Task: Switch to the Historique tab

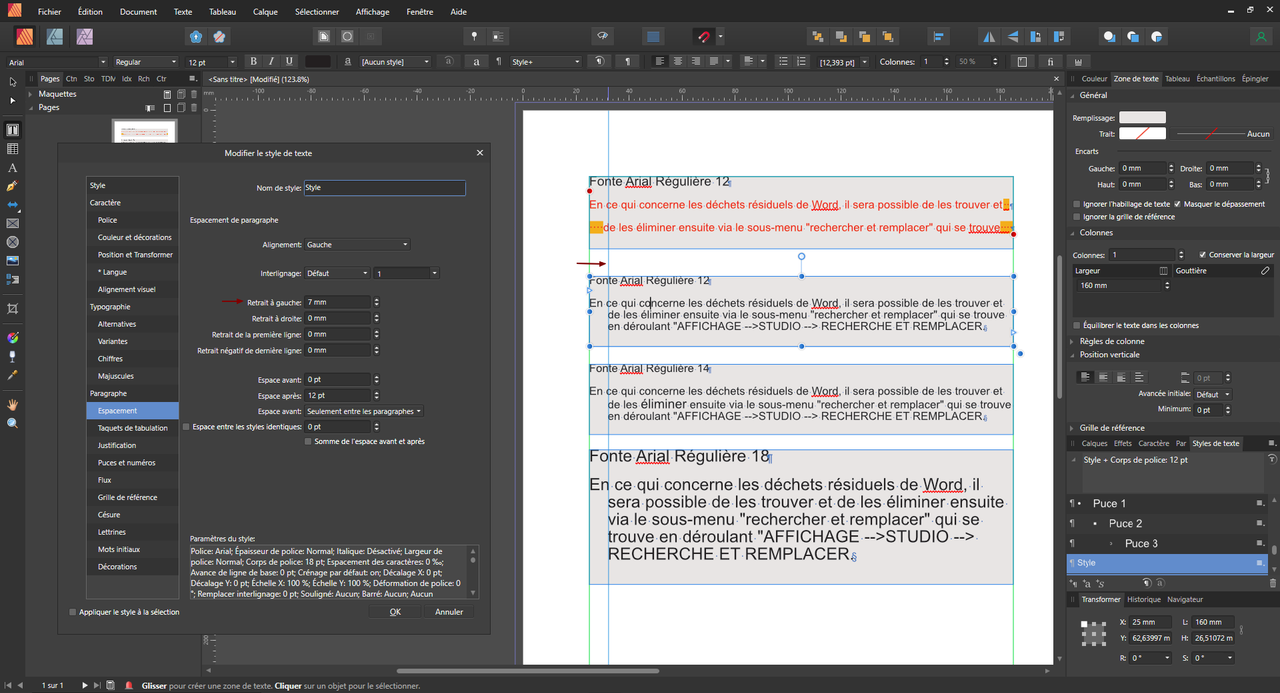Action: coord(1144,599)
